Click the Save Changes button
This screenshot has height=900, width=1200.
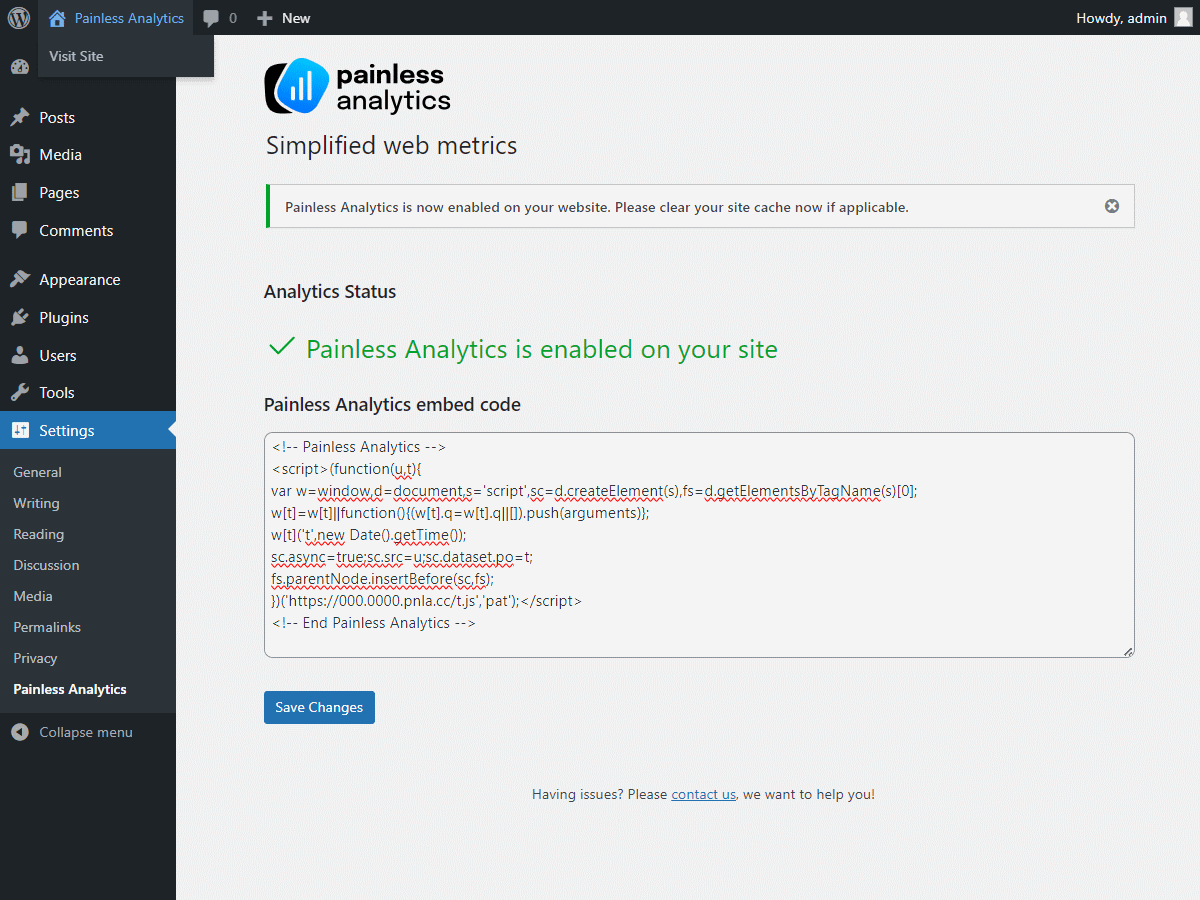[x=319, y=707]
